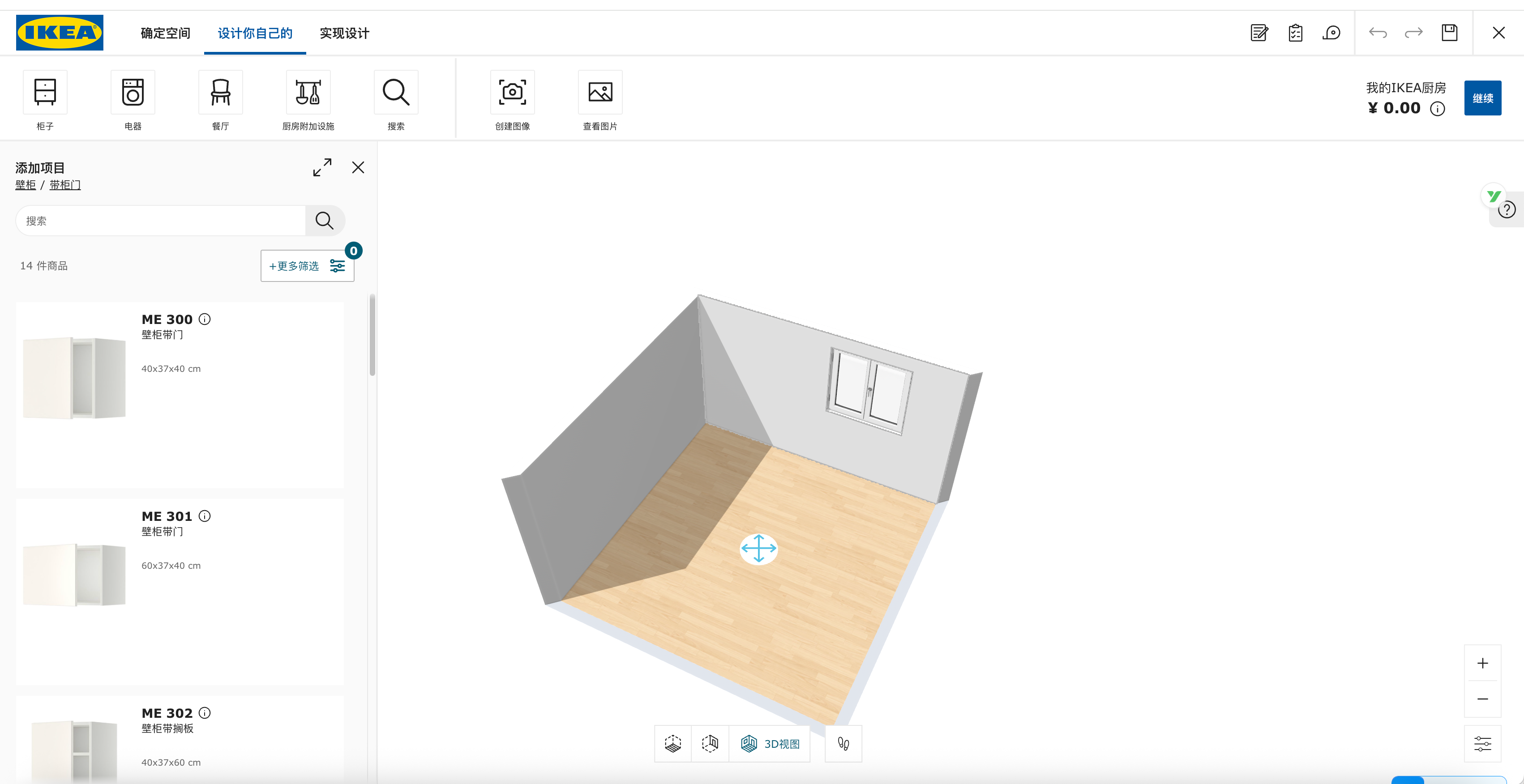Open the 柜子 cabinets category
The image size is (1524, 784).
[45, 93]
